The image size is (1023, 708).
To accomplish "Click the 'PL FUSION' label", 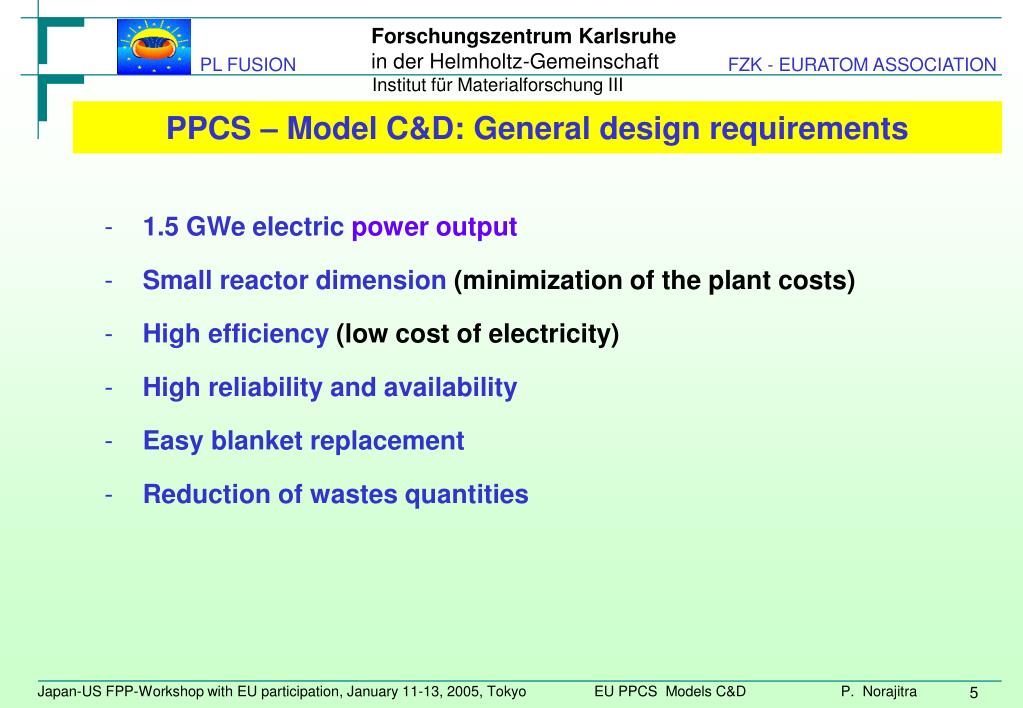I will pyautogui.click(x=248, y=65).
